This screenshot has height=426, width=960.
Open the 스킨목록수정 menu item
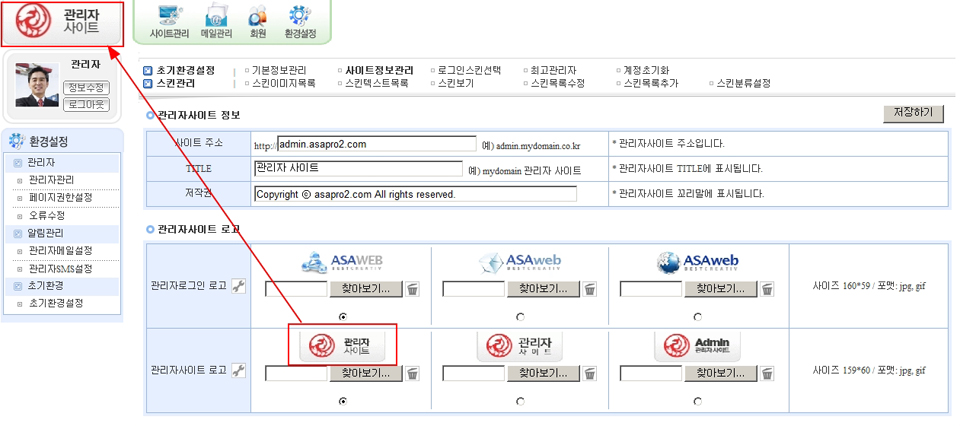[x=557, y=84]
